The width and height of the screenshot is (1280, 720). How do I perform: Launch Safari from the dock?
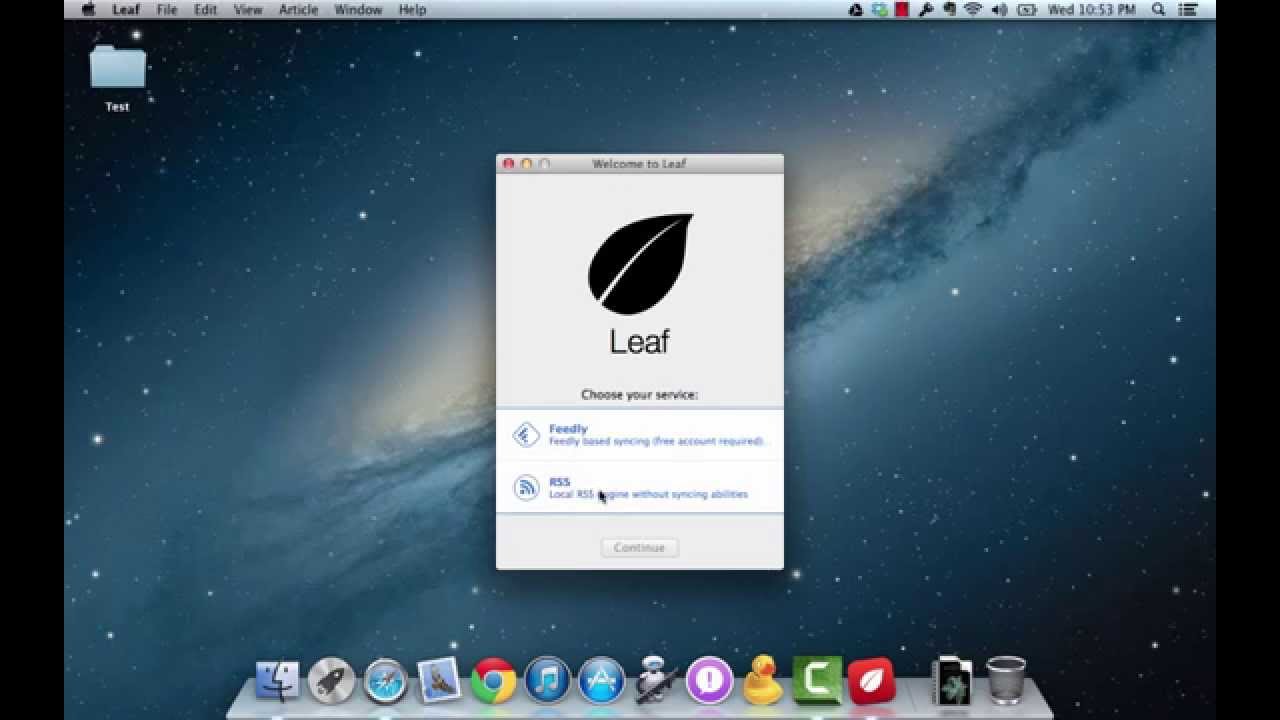tap(386, 681)
